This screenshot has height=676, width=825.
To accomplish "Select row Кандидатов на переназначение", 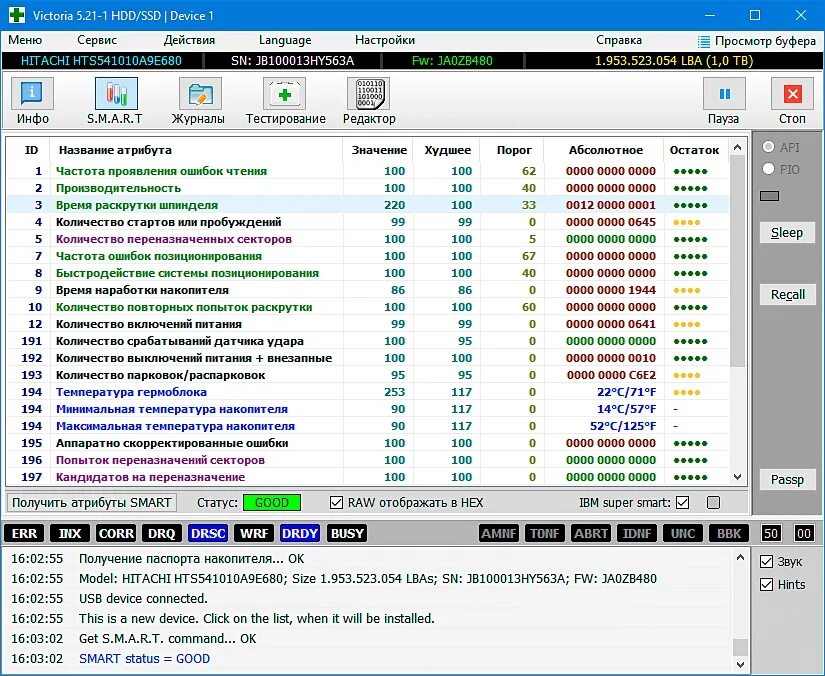I will coord(368,477).
